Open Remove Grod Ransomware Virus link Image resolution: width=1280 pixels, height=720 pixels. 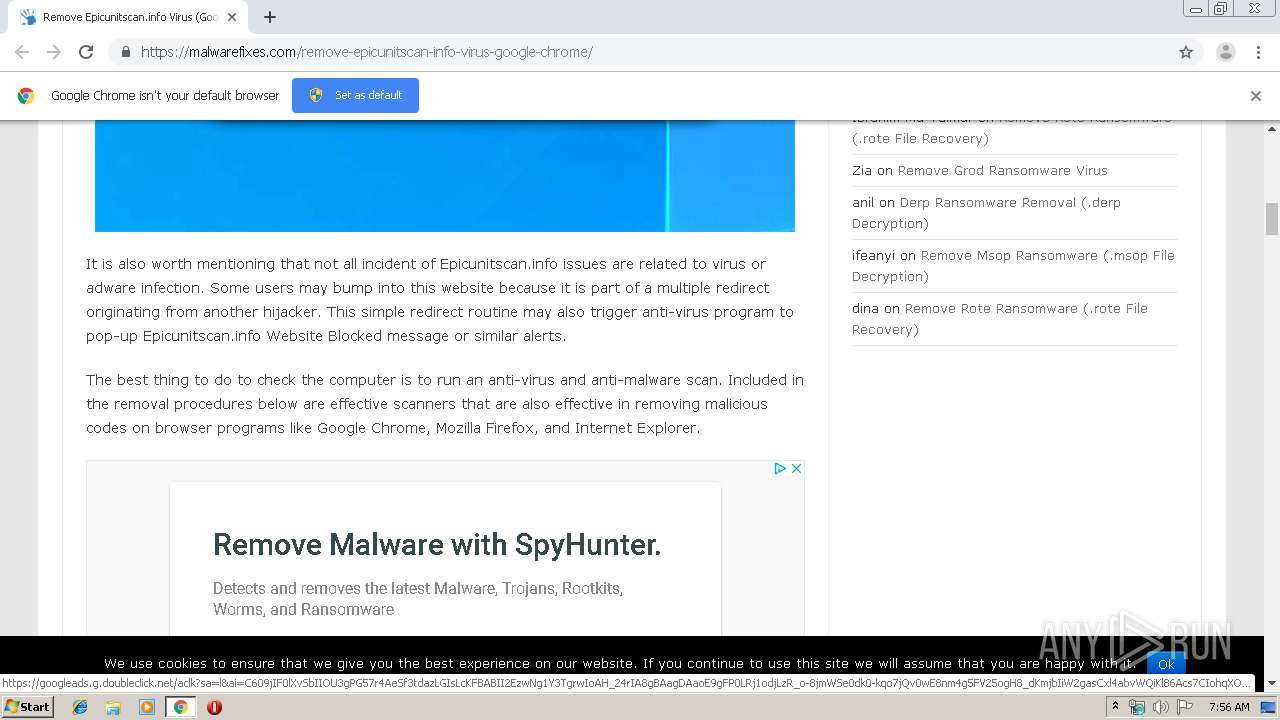[1002, 170]
